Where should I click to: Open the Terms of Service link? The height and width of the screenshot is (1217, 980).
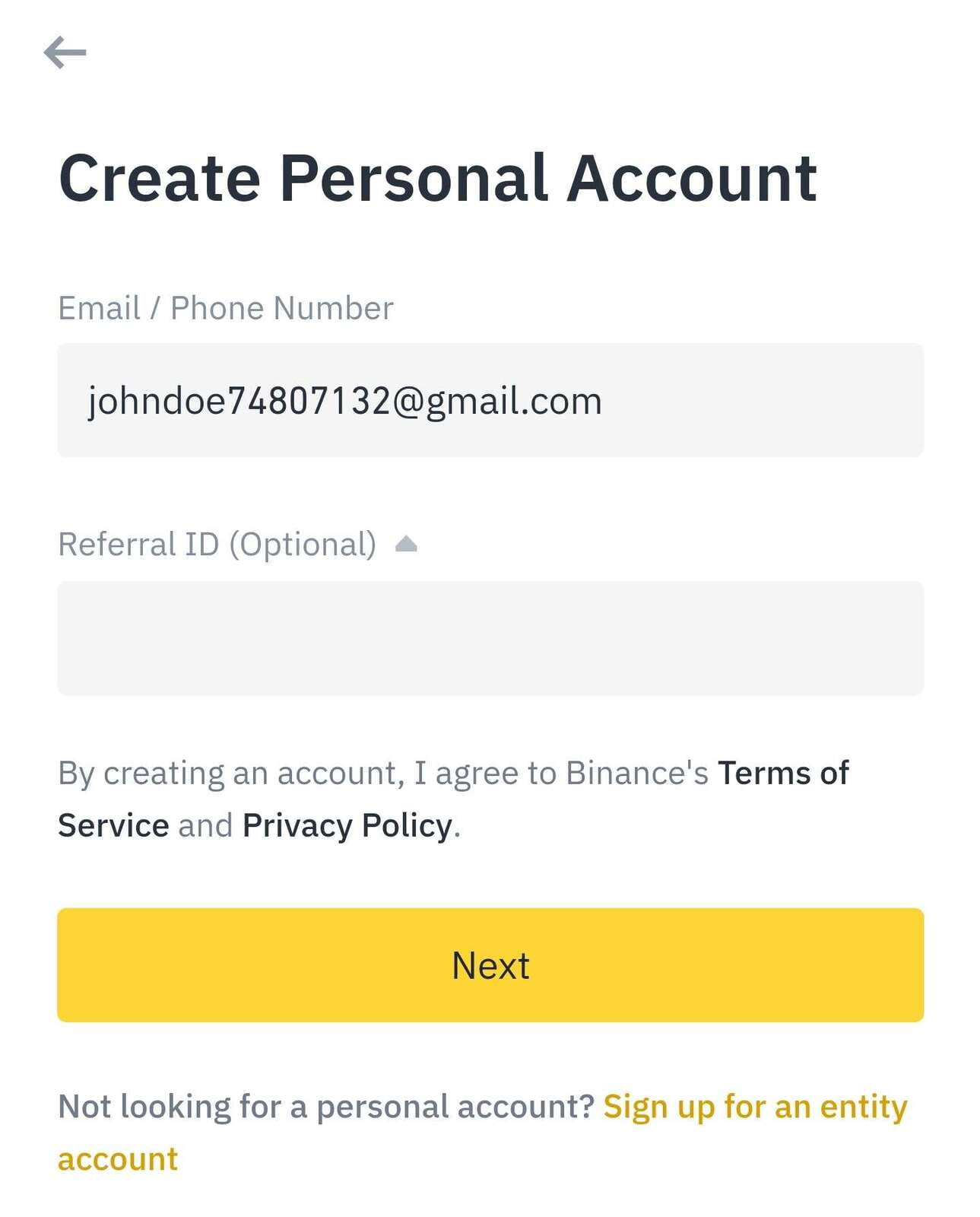click(783, 774)
